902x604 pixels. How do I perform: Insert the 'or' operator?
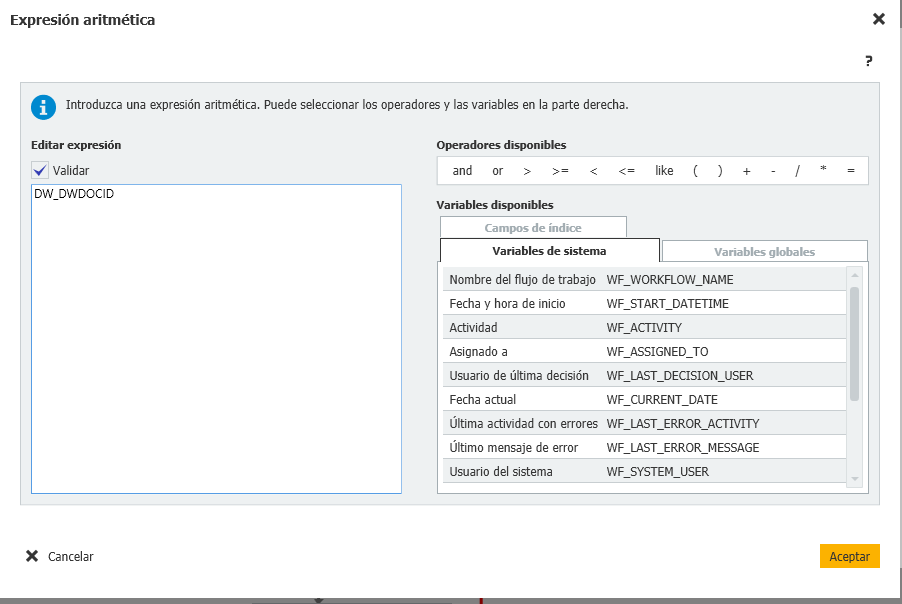[x=497, y=171]
